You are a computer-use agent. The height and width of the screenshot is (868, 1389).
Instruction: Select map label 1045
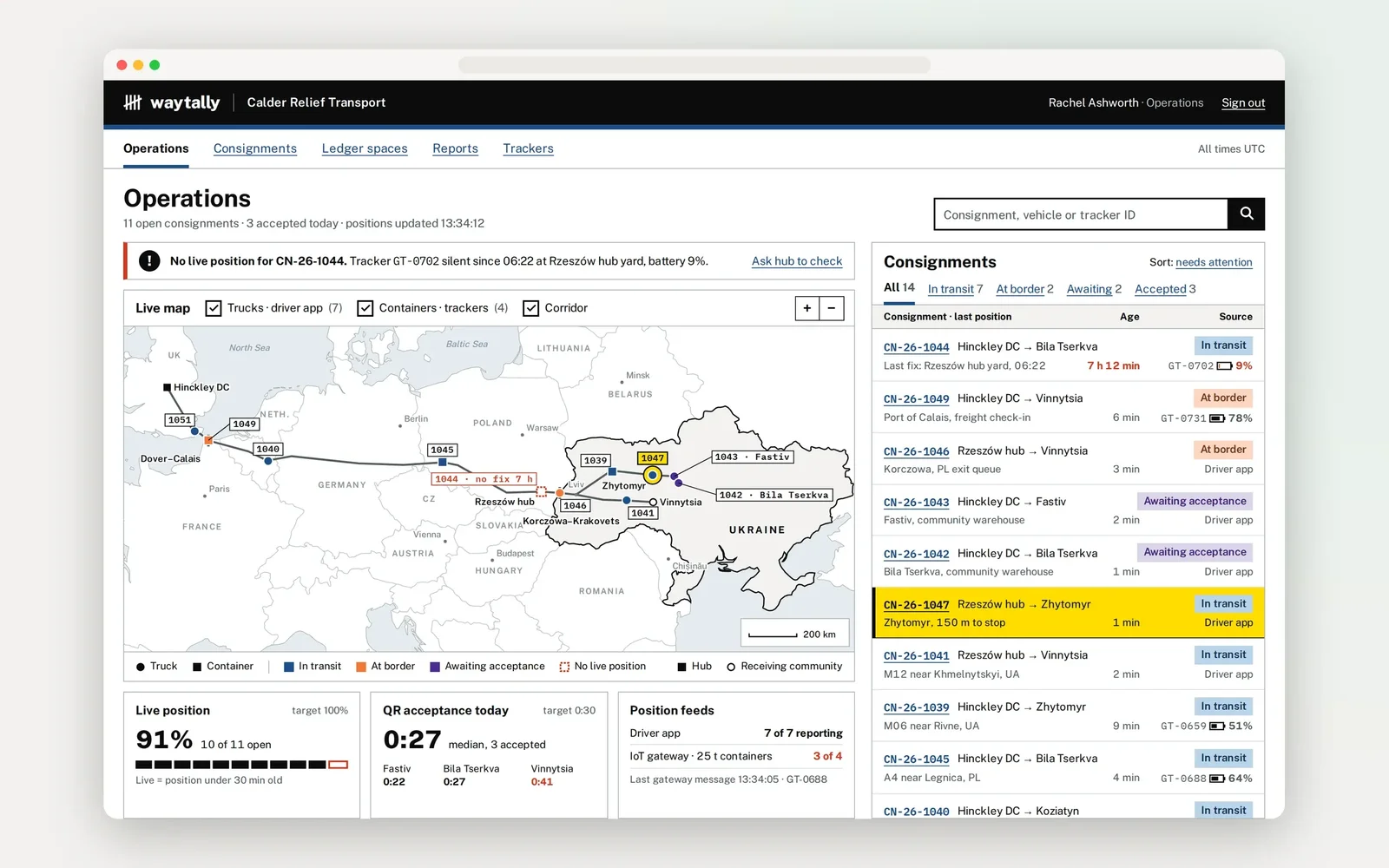point(442,450)
